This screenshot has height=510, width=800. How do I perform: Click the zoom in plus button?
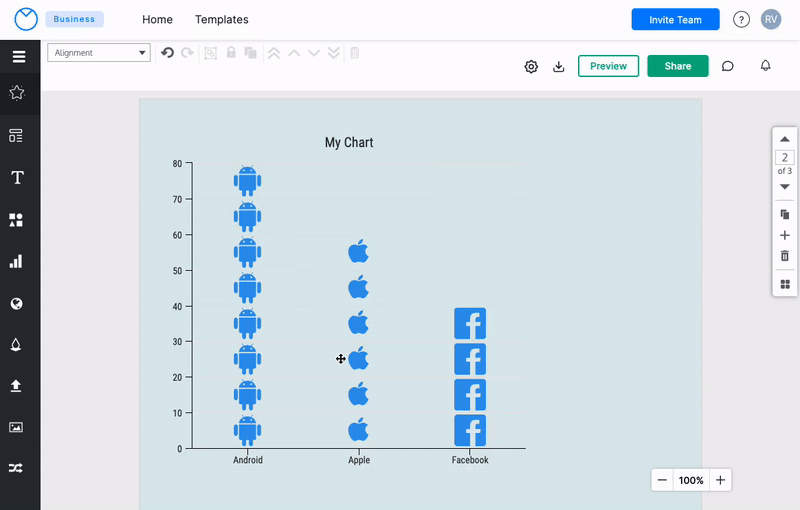(720, 480)
